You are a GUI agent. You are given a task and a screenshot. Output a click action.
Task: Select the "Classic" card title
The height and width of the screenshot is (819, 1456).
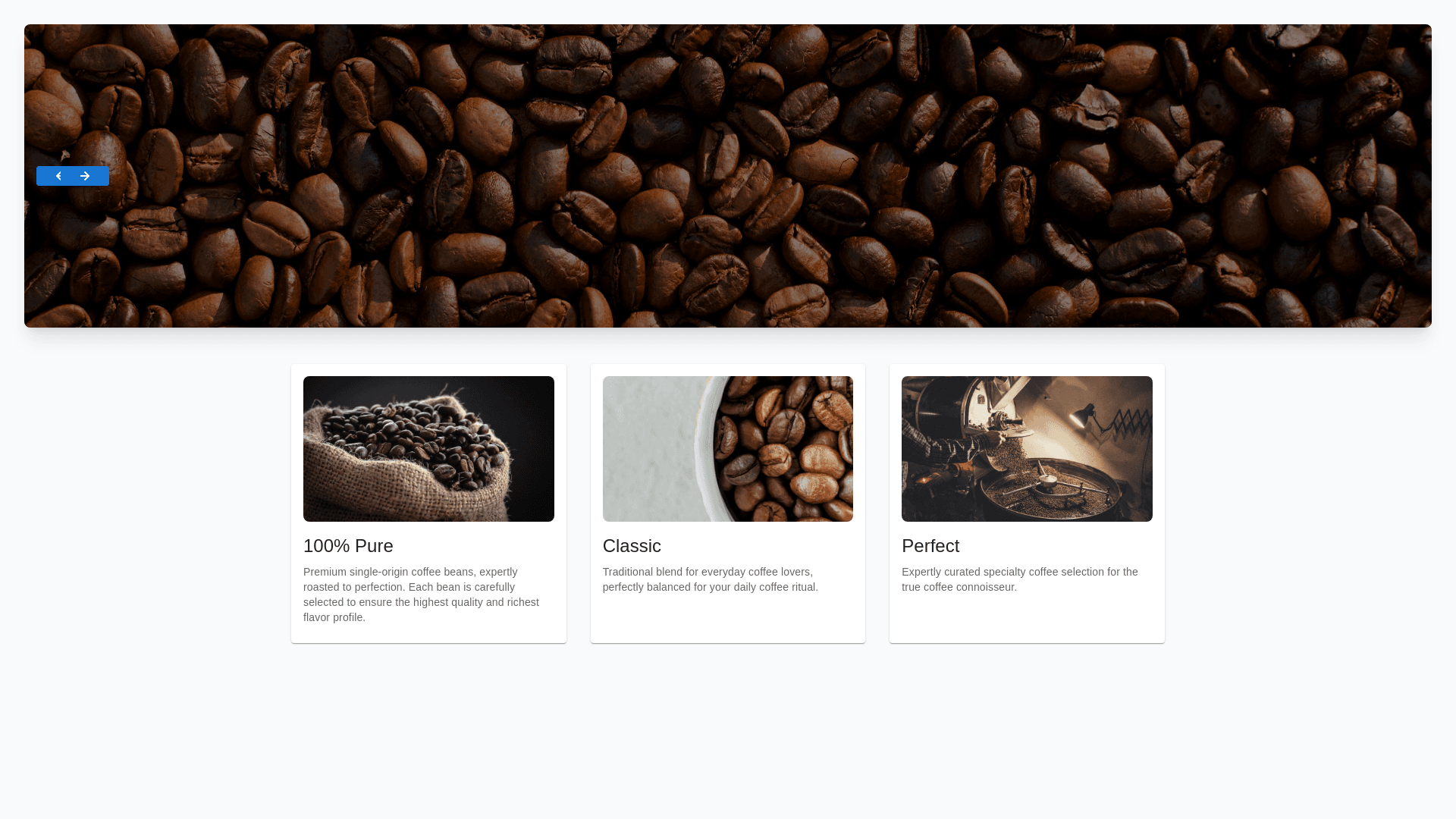pos(632,546)
